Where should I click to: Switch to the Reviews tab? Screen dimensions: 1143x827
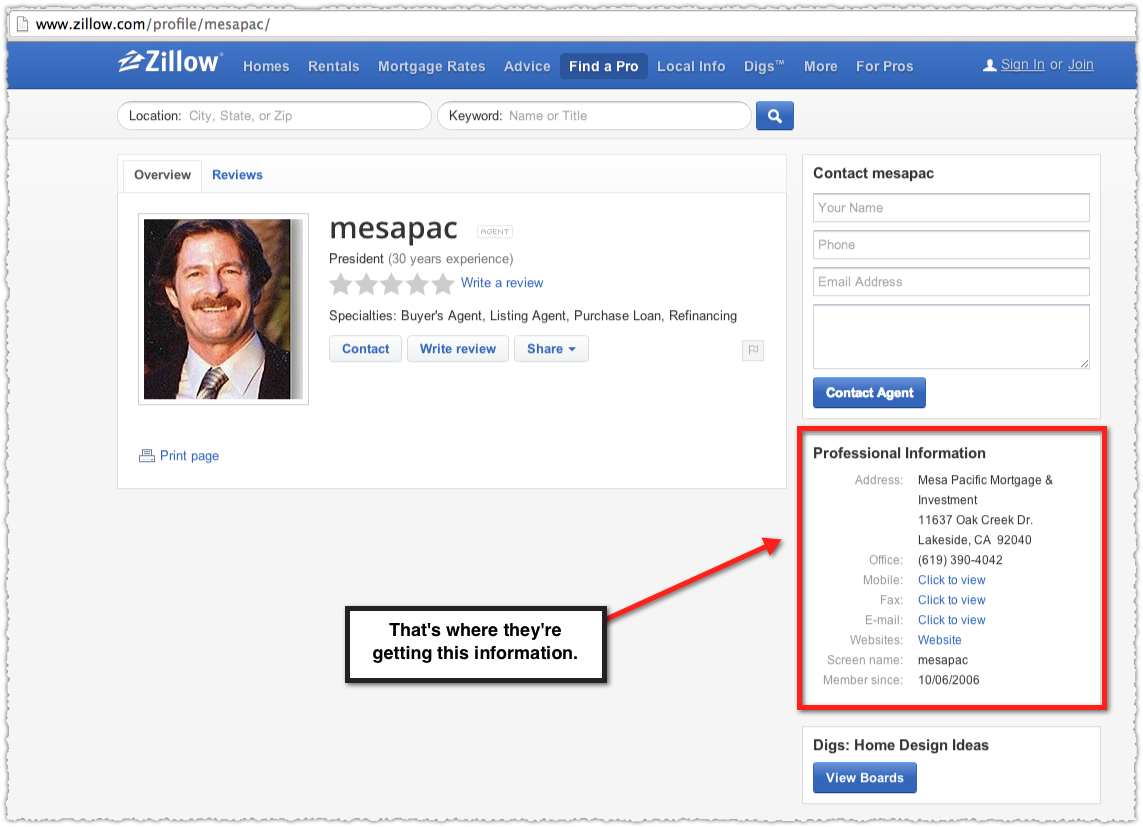point(237,176)
